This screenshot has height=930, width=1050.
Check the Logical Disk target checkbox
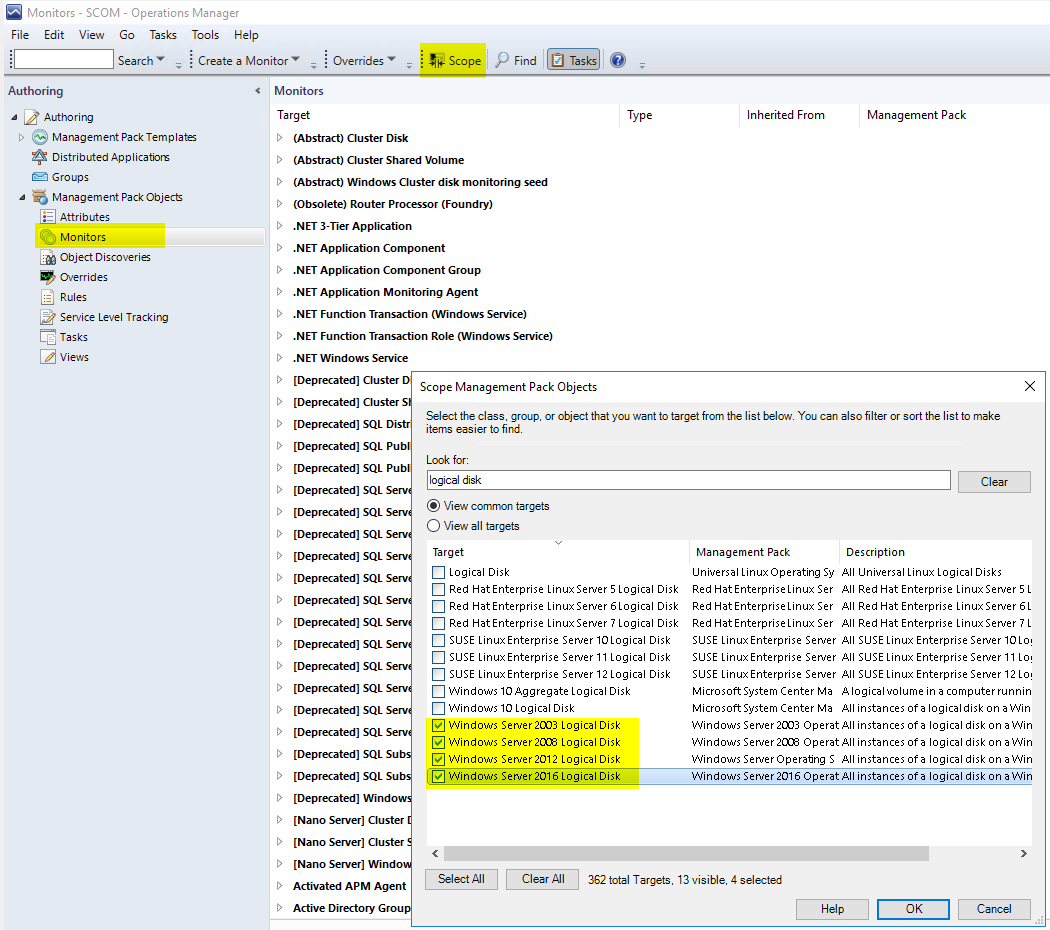[x=439, y=572]
